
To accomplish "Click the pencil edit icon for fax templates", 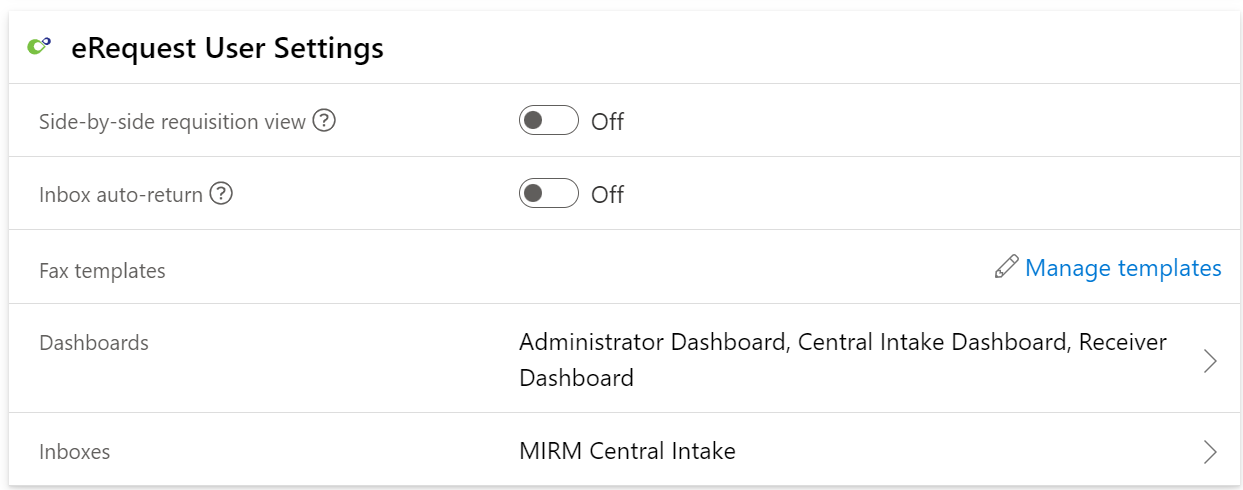I will click(1007, 267).
